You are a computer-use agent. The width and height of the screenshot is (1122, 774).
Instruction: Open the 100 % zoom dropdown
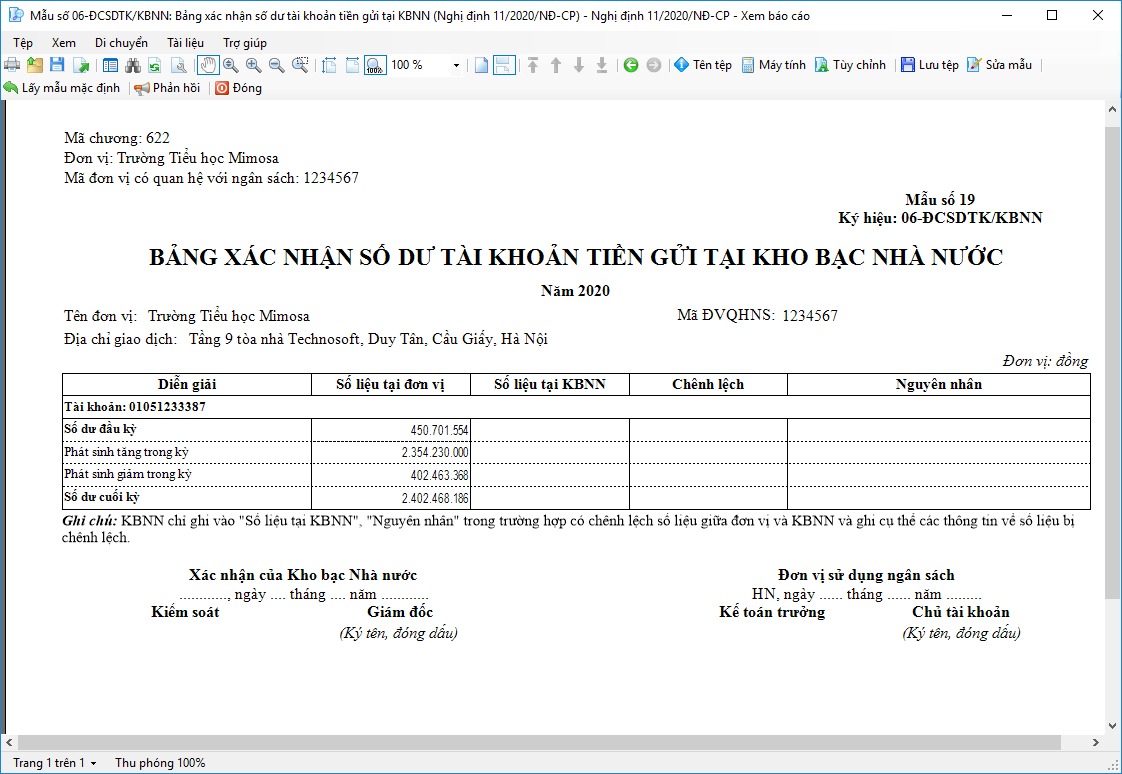pos(456,65)
